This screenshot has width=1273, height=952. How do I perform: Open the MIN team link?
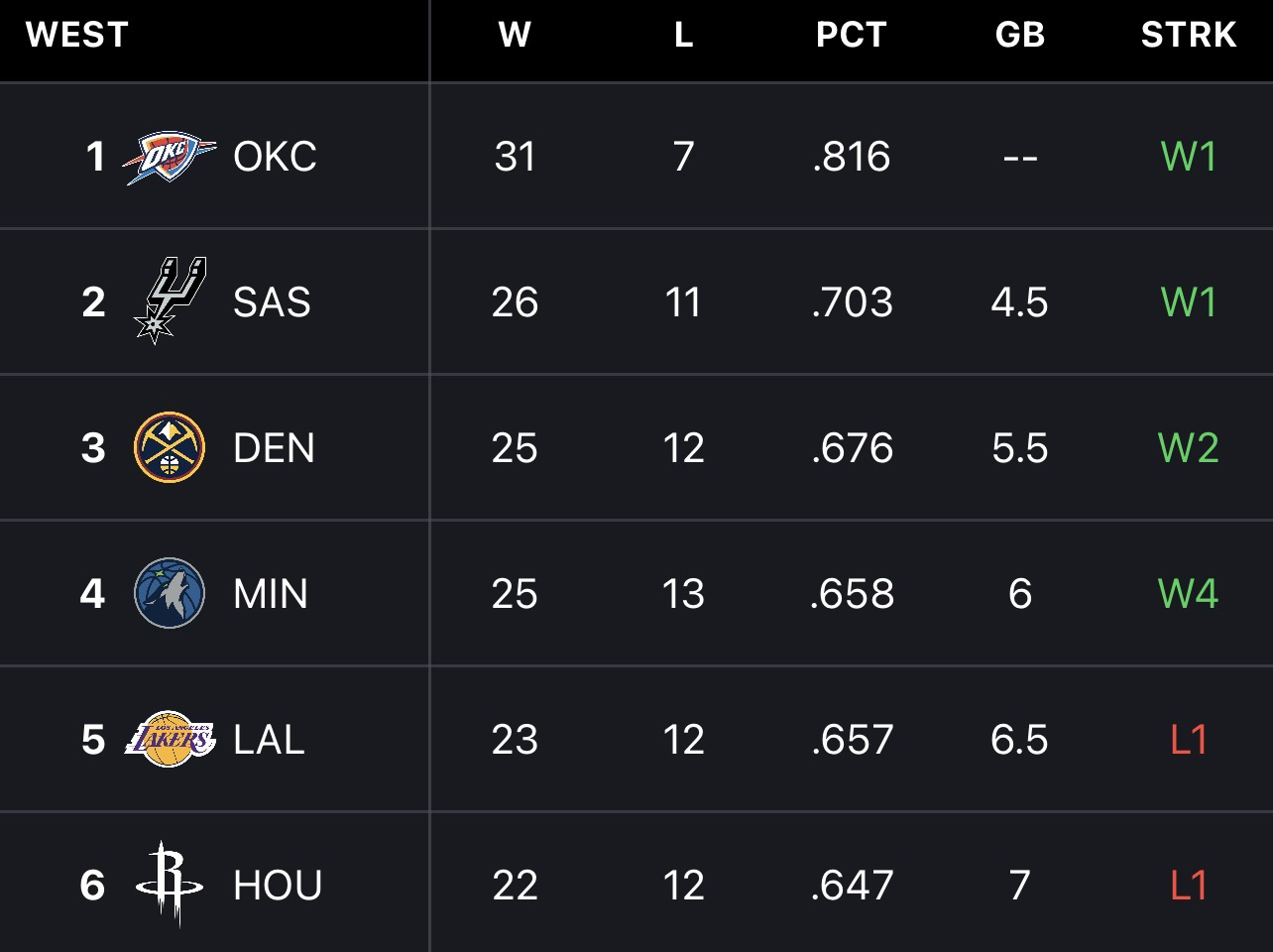(271, 594)
